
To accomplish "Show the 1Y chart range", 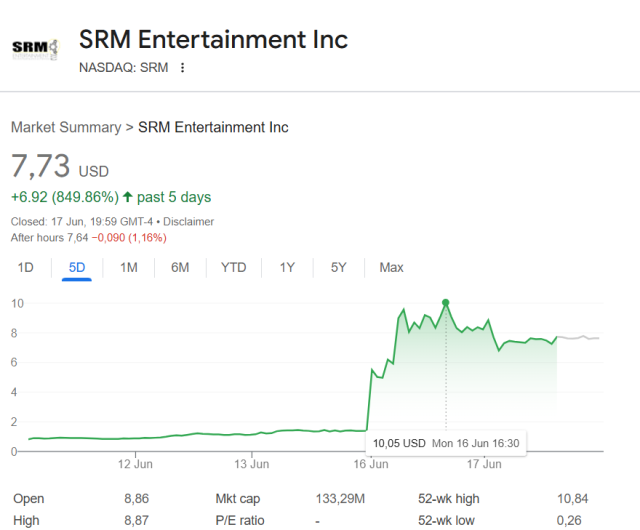I will 287,267.
